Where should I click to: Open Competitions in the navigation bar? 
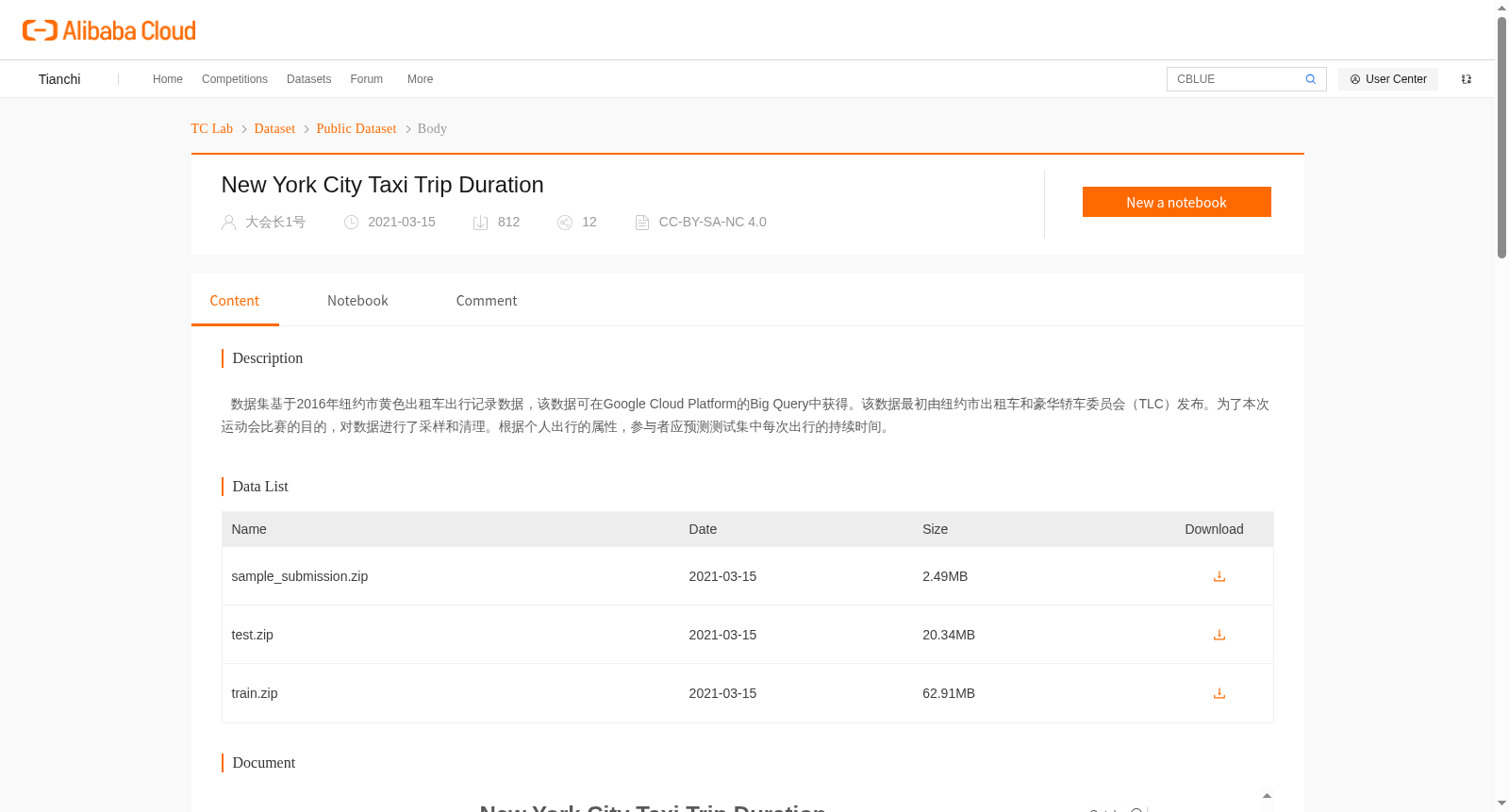click(x=235, y=79)
